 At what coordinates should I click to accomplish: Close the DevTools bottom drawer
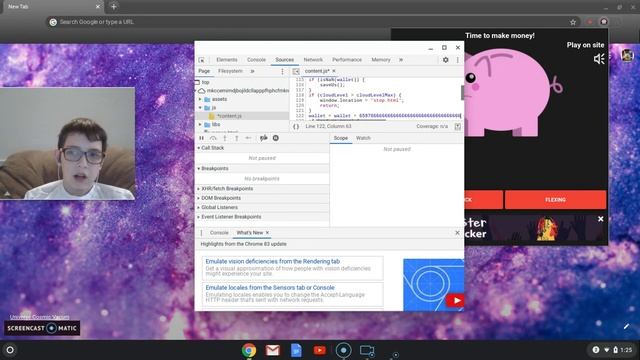point(457,233)
